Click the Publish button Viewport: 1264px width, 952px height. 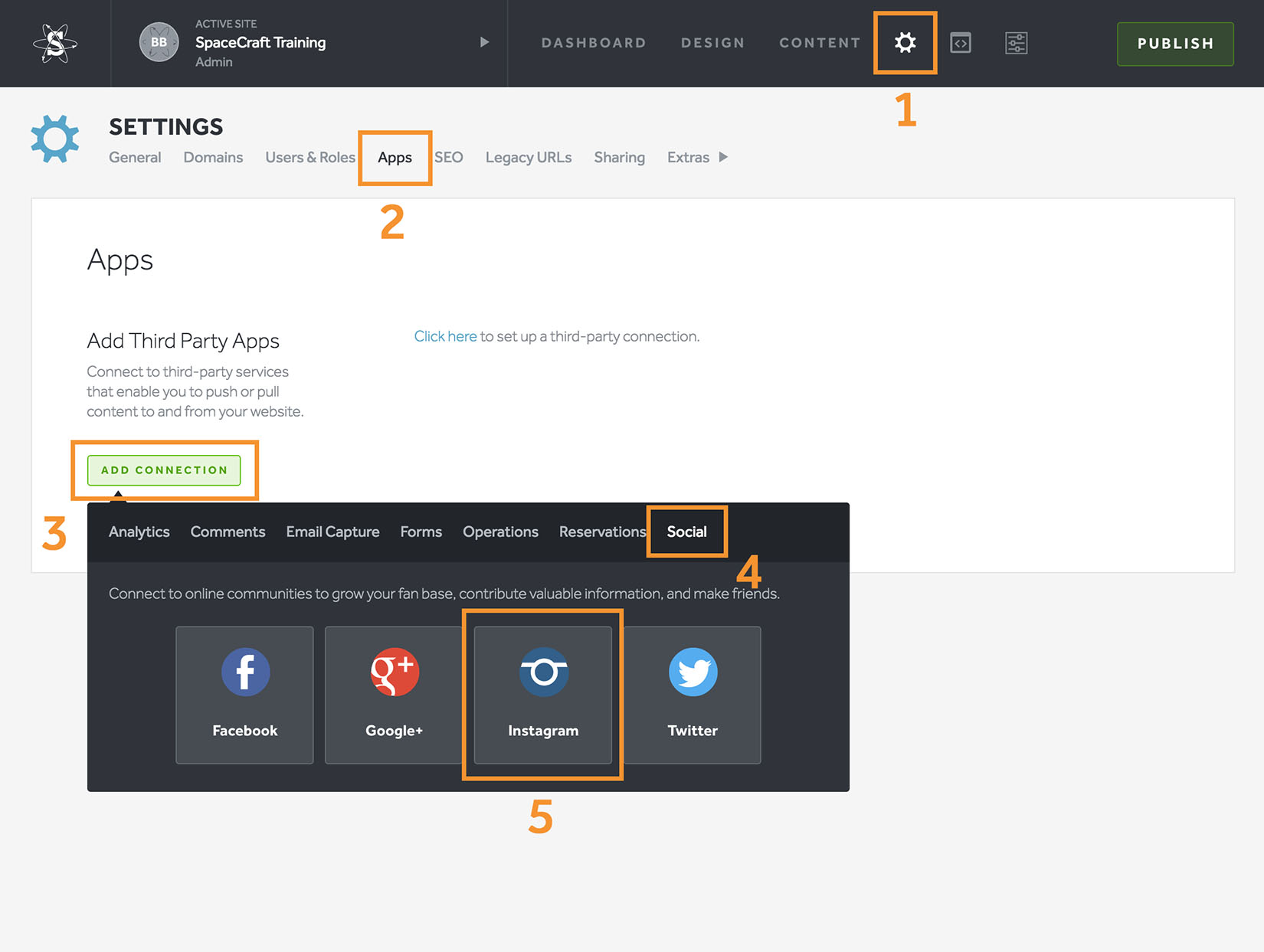(x=1175, y=44)
